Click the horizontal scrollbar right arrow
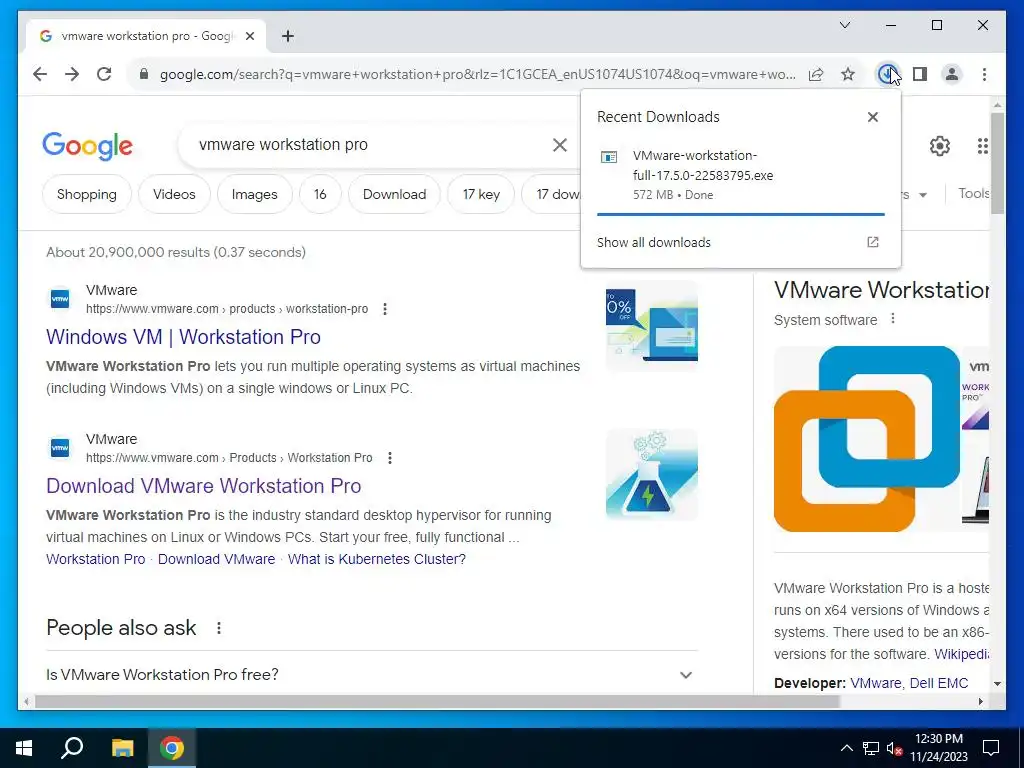 point(981,701)
